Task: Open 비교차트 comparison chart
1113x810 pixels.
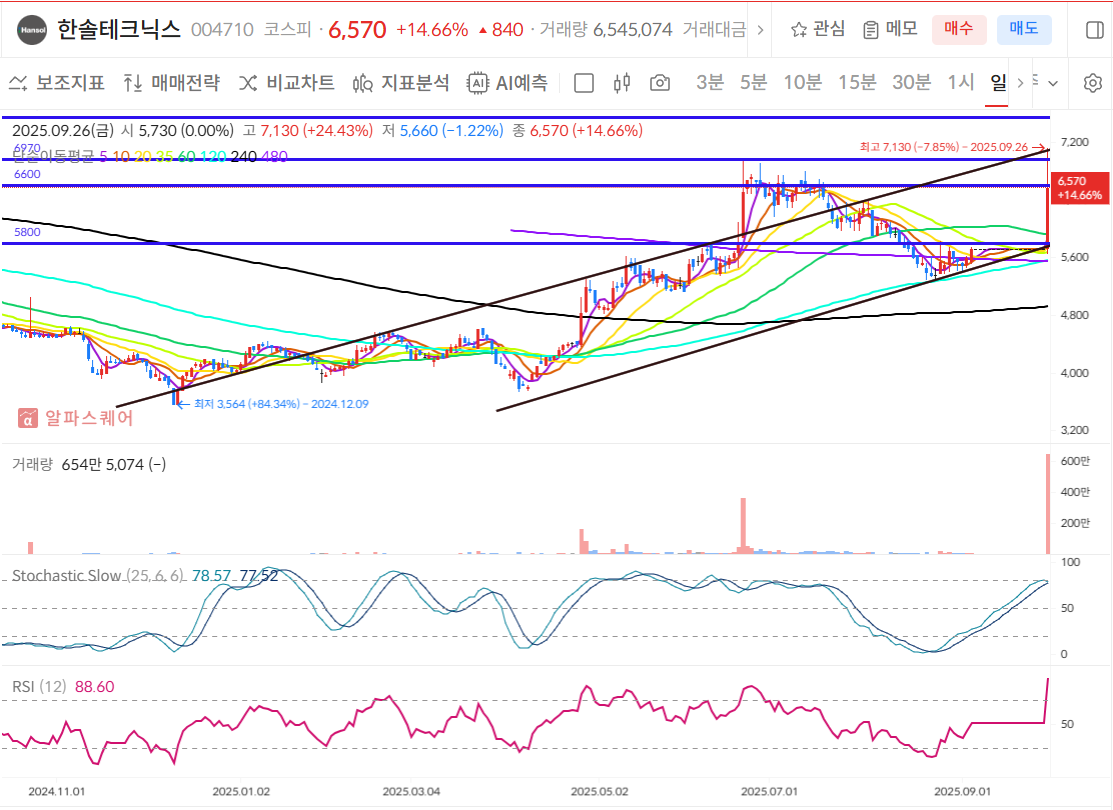Action: click(x=286, y=83)
